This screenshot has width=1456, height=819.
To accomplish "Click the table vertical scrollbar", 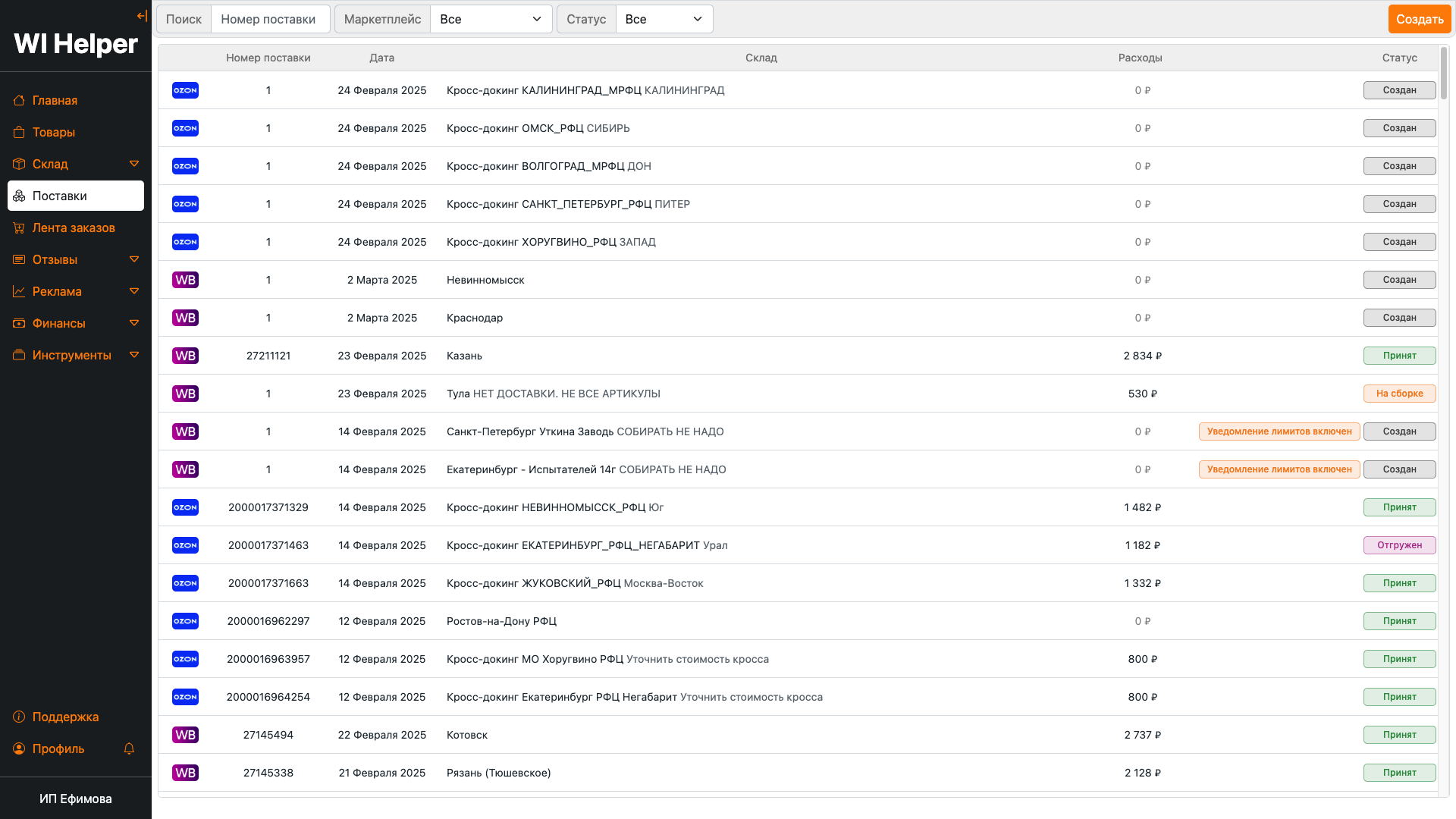I will (1444, 74).
